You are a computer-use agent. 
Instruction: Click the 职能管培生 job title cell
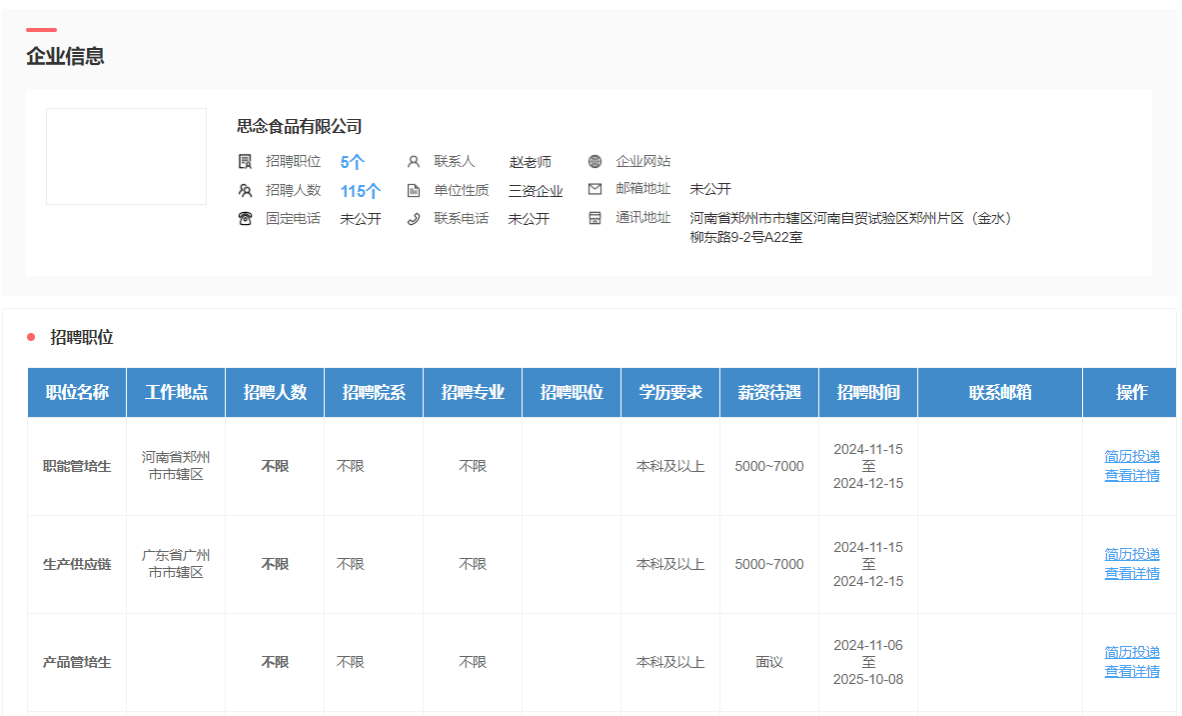[x=77, y=467]
